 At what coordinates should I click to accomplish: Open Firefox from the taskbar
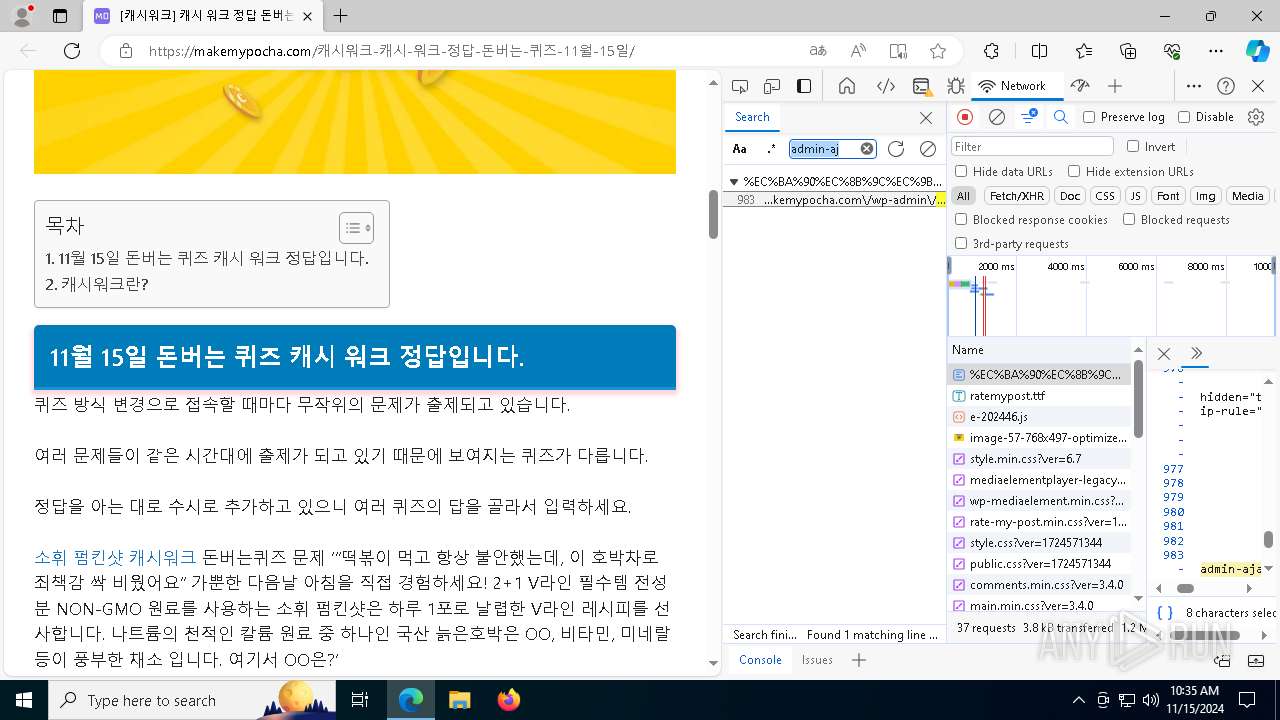[x=509, y=700]
